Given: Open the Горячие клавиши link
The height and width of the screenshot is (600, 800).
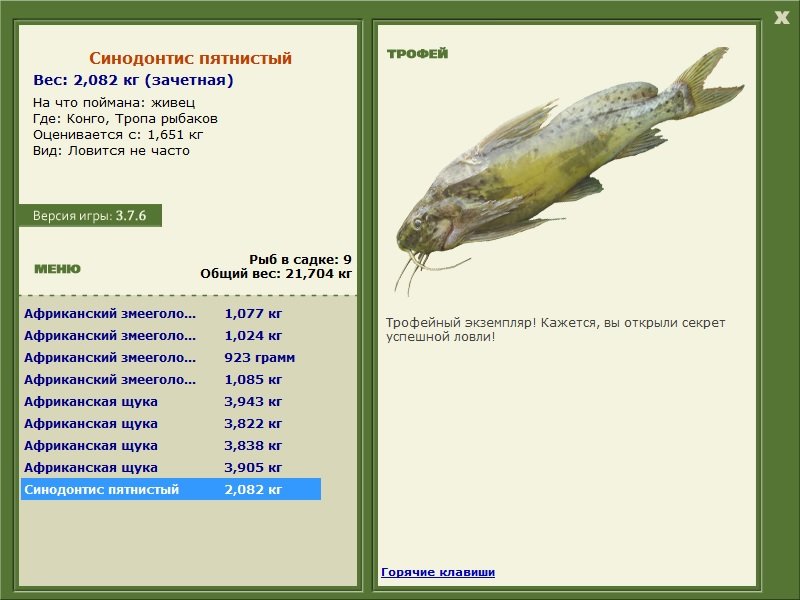Looking at the screenshot, I should coord(438,572).
